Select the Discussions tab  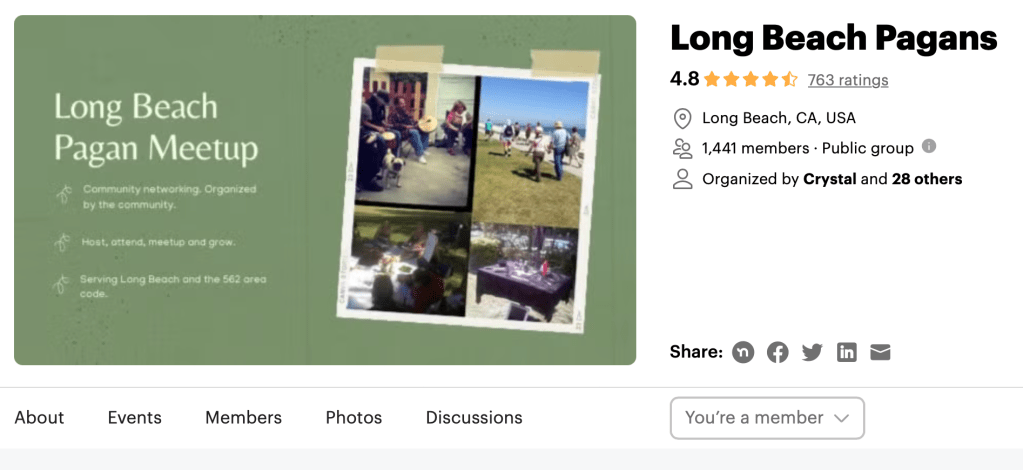[x=474, y=418]
